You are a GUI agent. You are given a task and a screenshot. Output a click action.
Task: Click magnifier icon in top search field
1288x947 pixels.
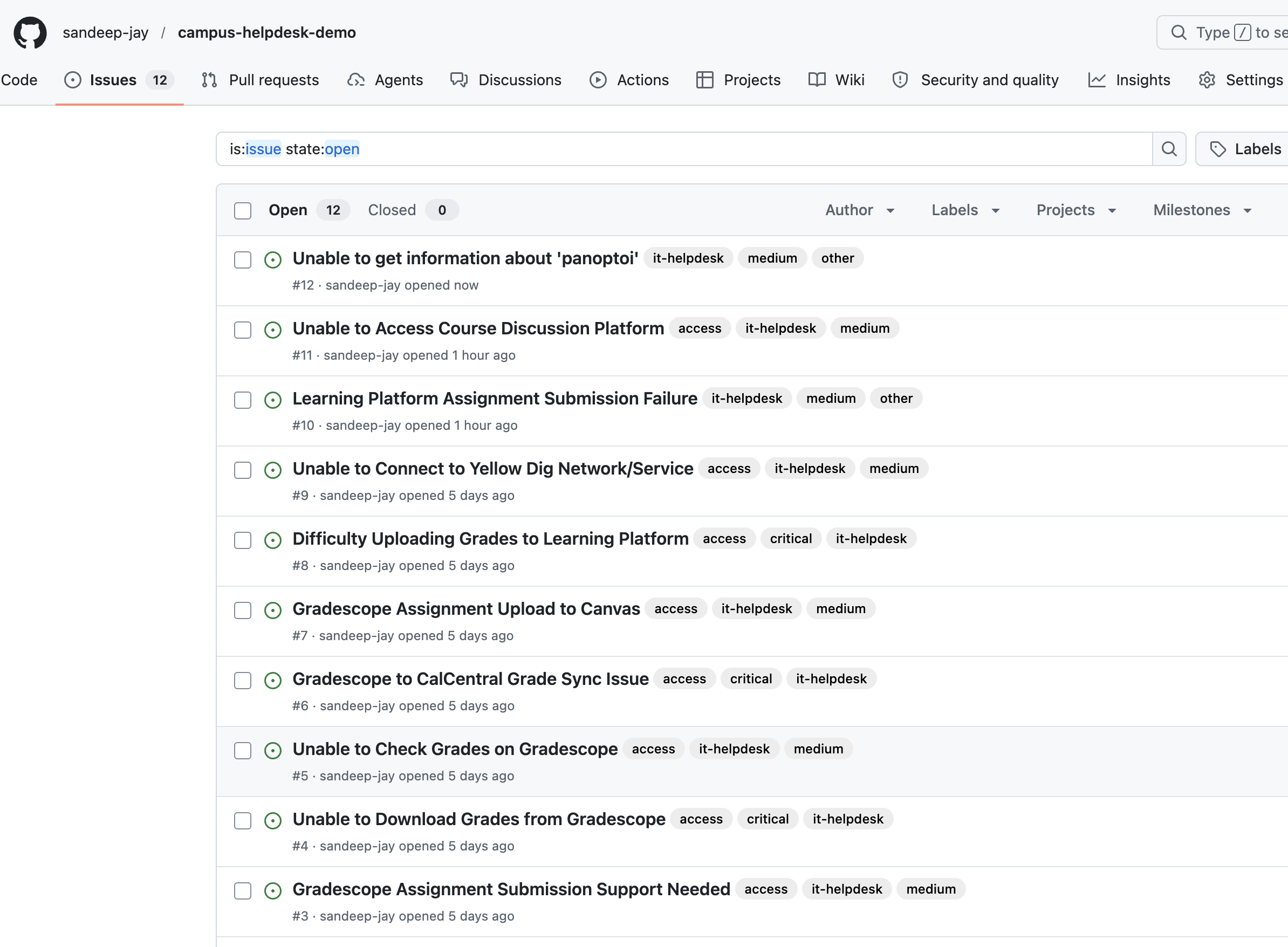click(1179, 33)
